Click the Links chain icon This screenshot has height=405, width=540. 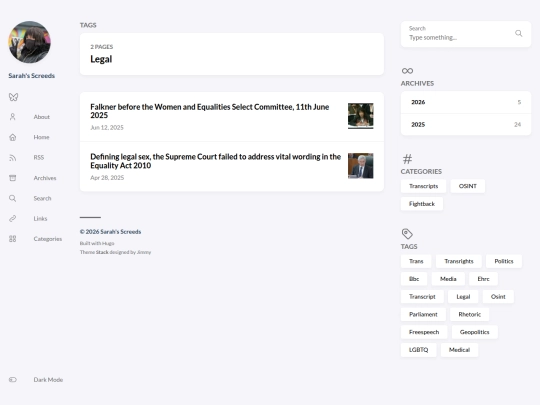pos(13,218)
